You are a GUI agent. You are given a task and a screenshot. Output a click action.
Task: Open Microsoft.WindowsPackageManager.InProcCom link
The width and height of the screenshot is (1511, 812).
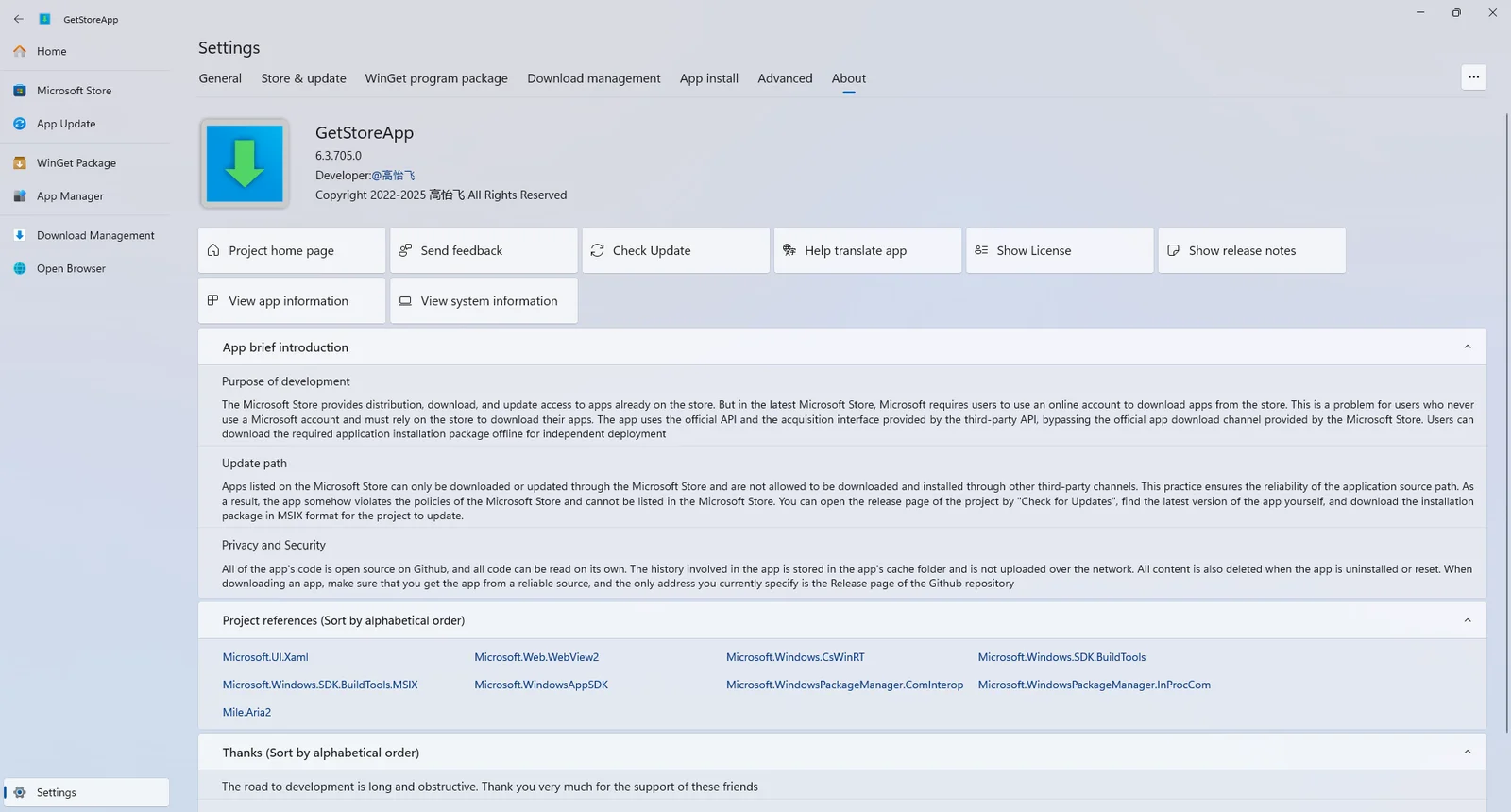tap(1094, 685)
